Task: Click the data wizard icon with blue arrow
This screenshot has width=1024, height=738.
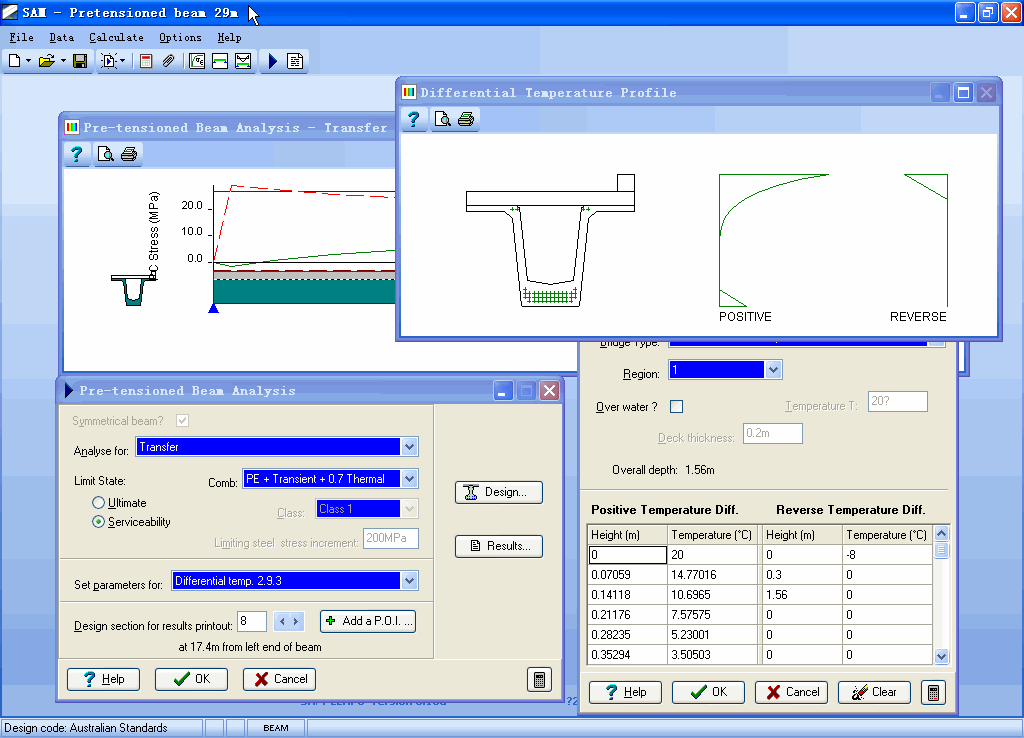Action: coord(108,61)
